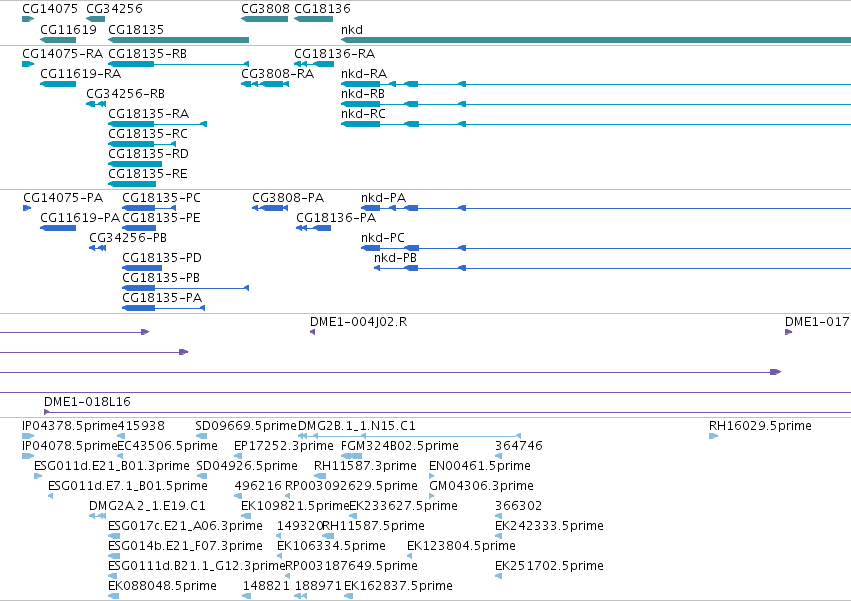This screenshot has height=601, width=851.
Task: Select the nkd gene bar
Action: tap(596, 40)
